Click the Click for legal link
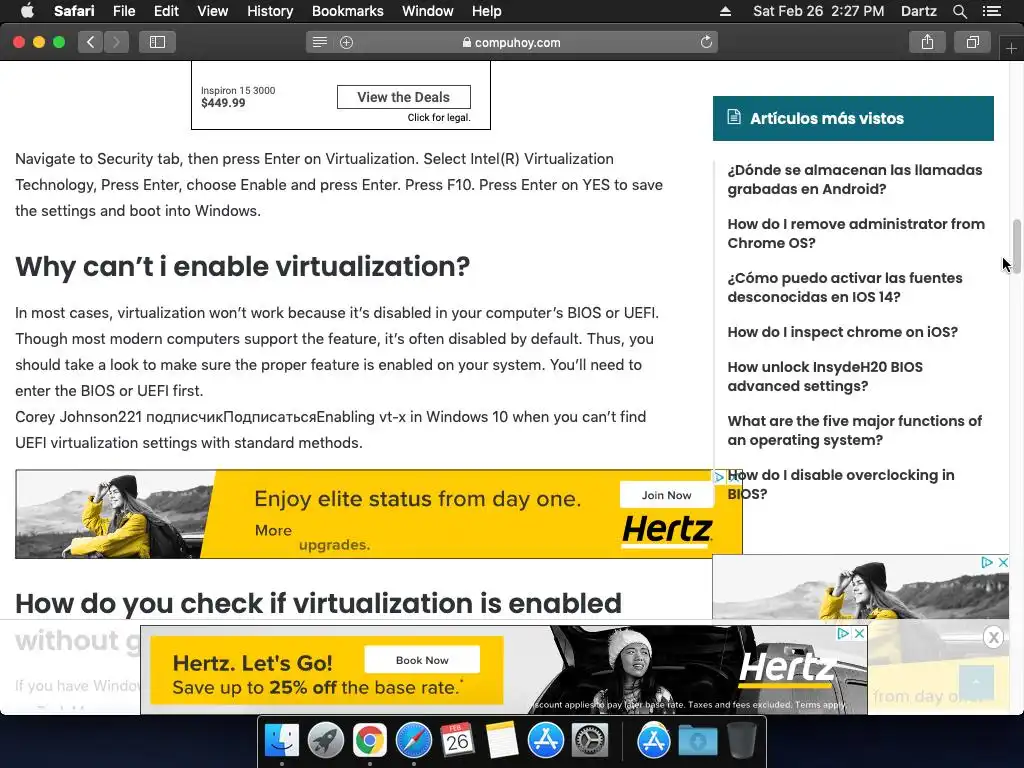Image resolution: width=1024 pixels, height=768 pixels. click(x=439, y=118)
